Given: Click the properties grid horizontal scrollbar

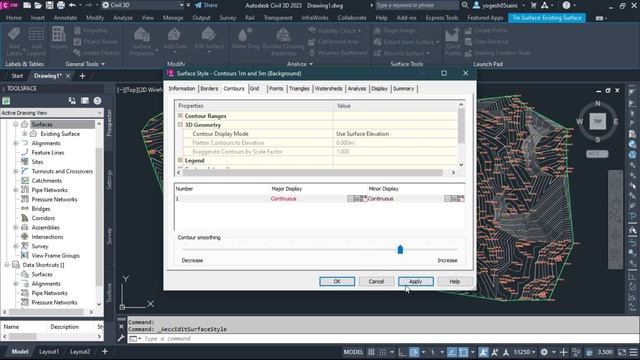Looking at the screenshot, I should coord(313,173).
